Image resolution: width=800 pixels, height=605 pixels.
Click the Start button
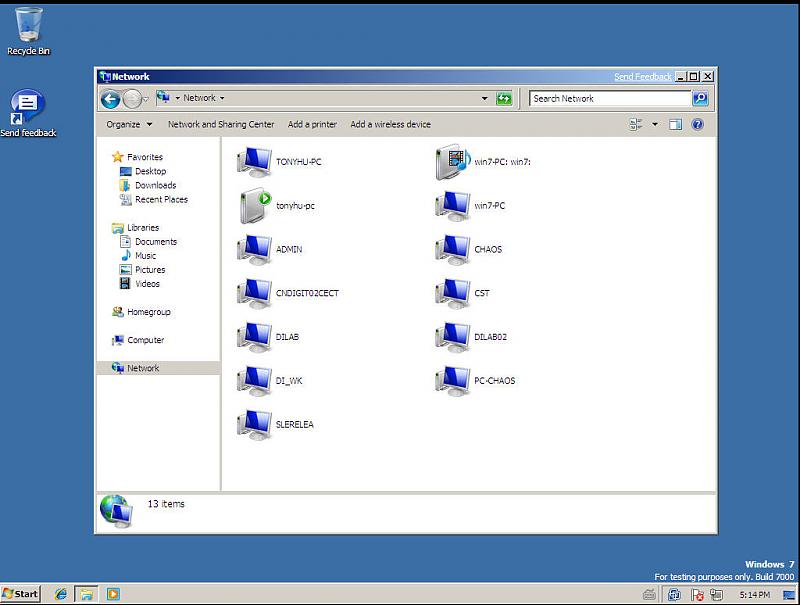click(21, 594)
